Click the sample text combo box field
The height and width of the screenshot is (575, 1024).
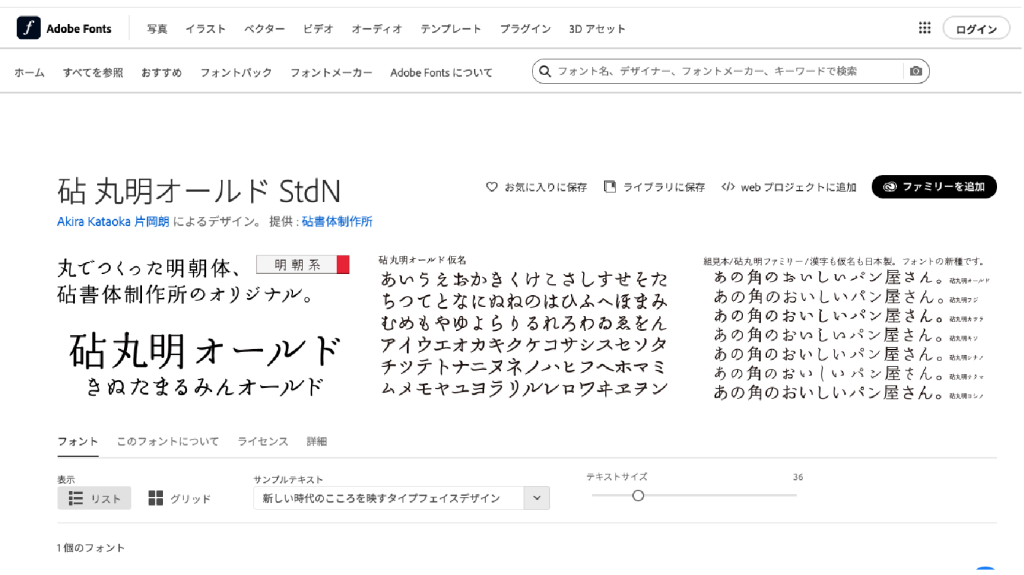pyautogui.click(x=401, y=498)
